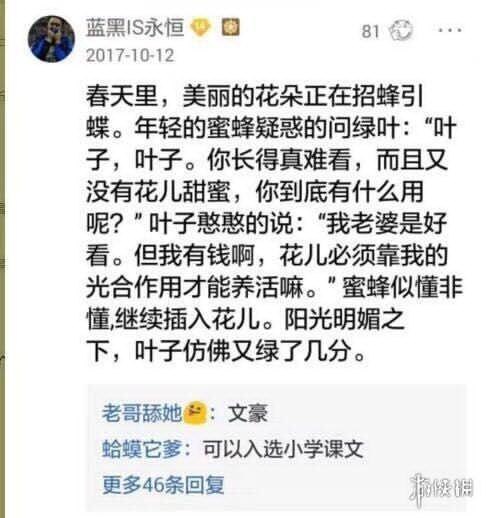Open the three-dot more options menu

450,30
